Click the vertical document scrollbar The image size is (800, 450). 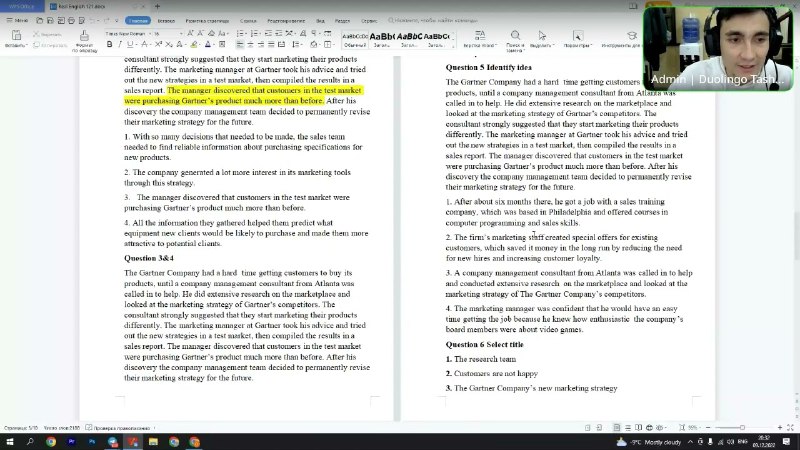[796, 237]
